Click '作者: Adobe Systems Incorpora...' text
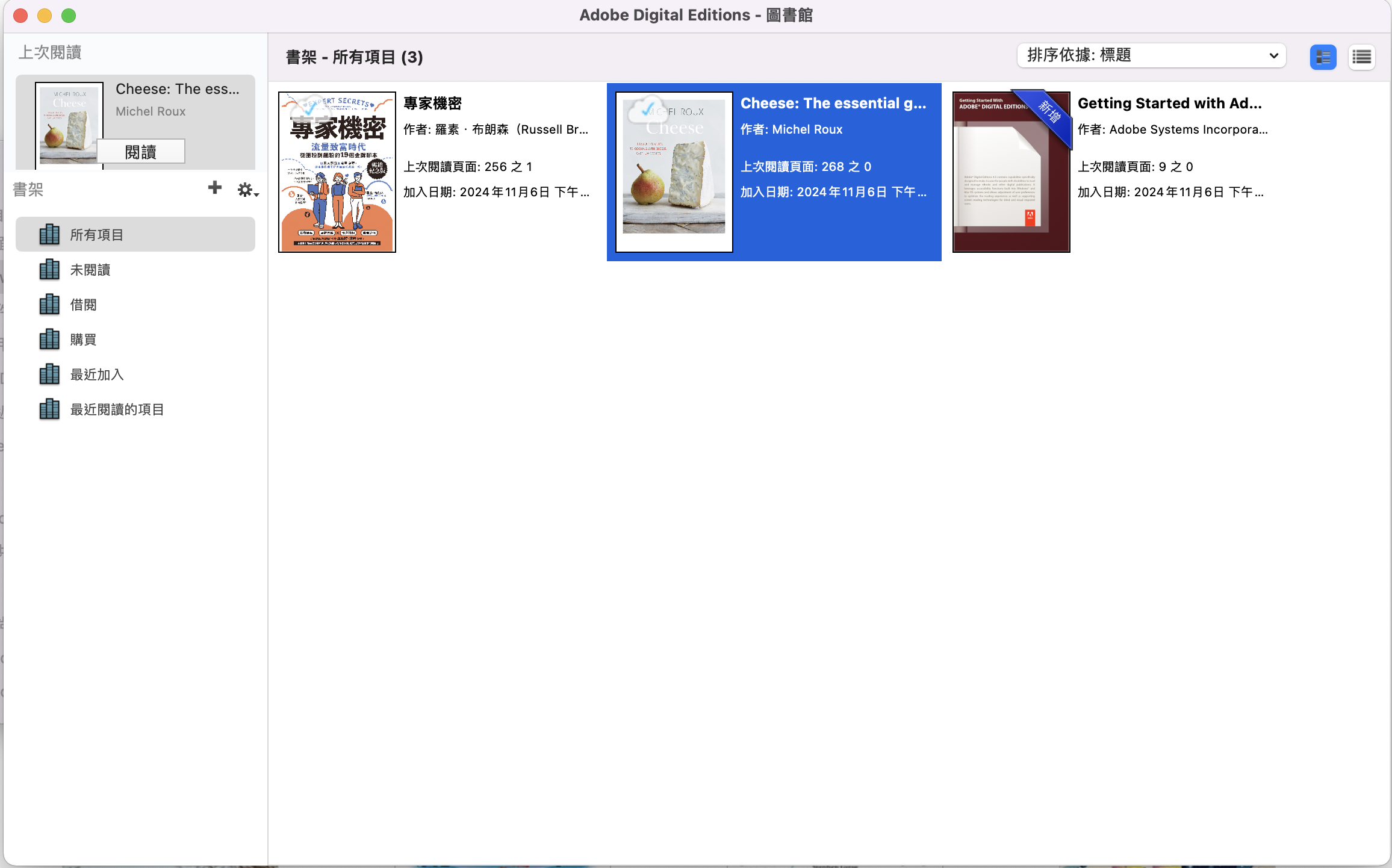The height and width of the screenshot is (868, 1392). (x=1173, y=129)
